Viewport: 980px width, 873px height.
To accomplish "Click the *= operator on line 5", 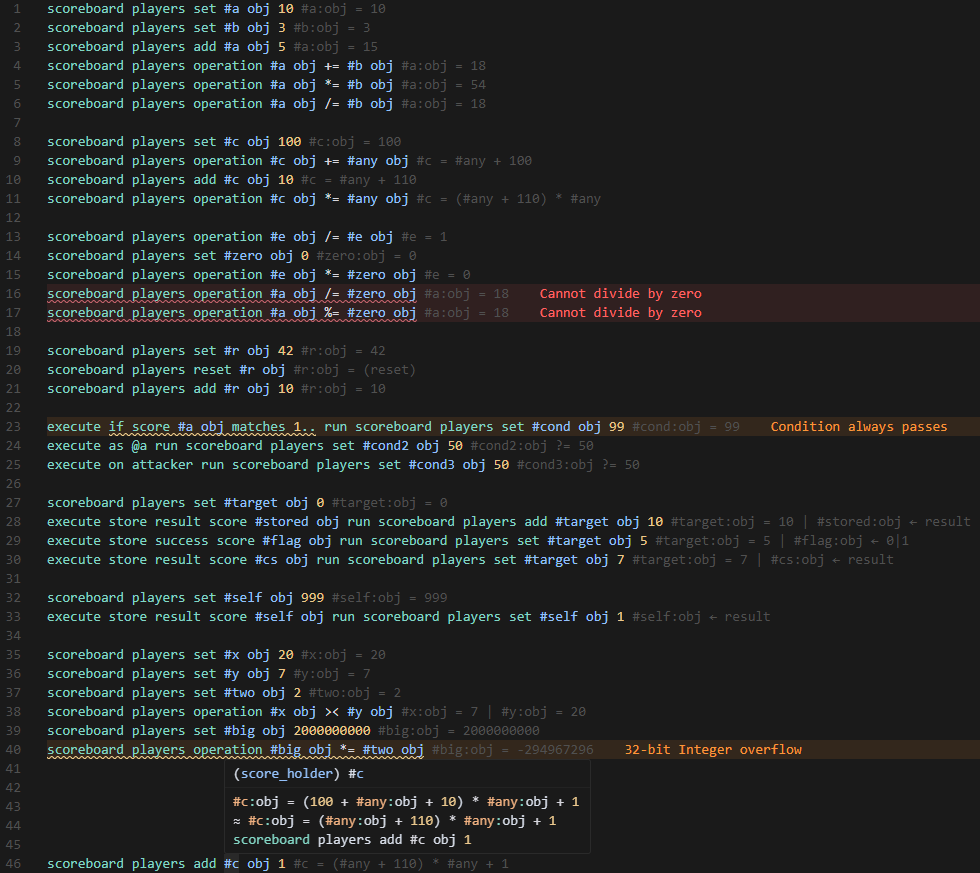I will (x=332, y=84).
